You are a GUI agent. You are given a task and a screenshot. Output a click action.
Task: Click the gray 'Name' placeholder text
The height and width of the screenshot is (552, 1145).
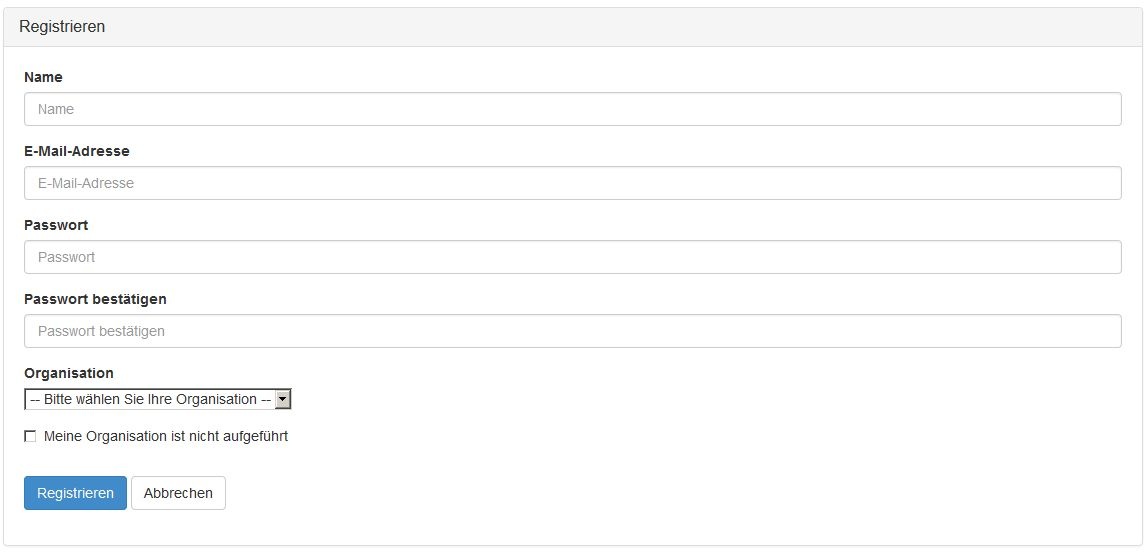(56, 109)
